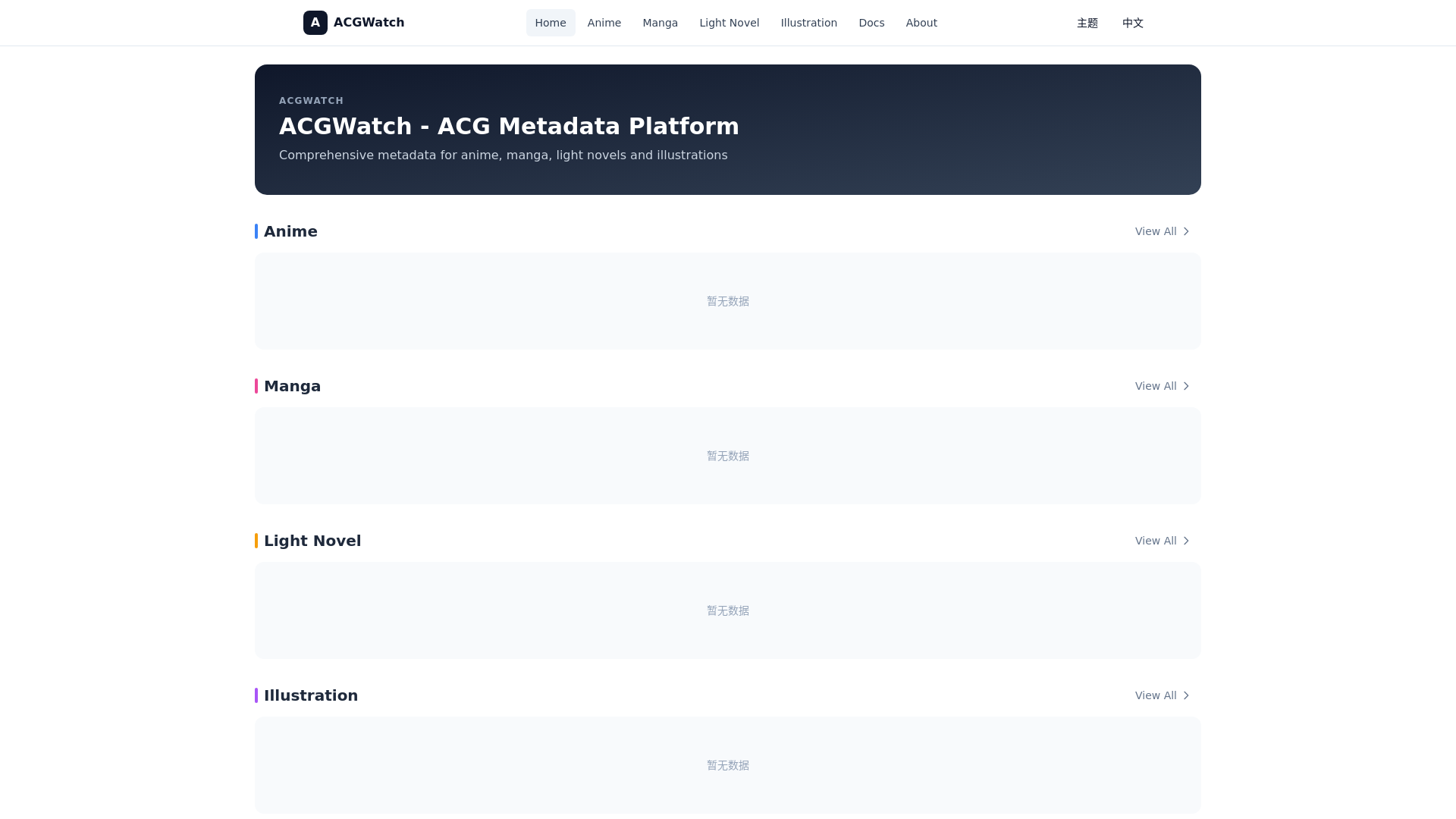Open the Docs page from the navbar
This screenshot has width=1456, height=819.
click(871, 23)
